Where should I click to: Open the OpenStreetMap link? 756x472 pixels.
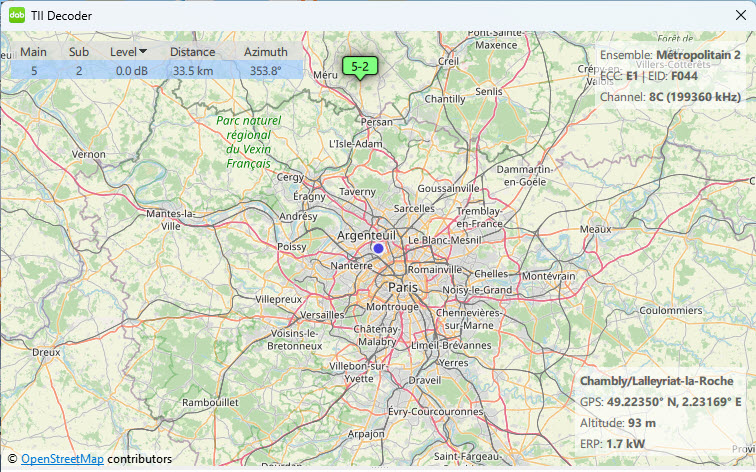click(62, 459)
